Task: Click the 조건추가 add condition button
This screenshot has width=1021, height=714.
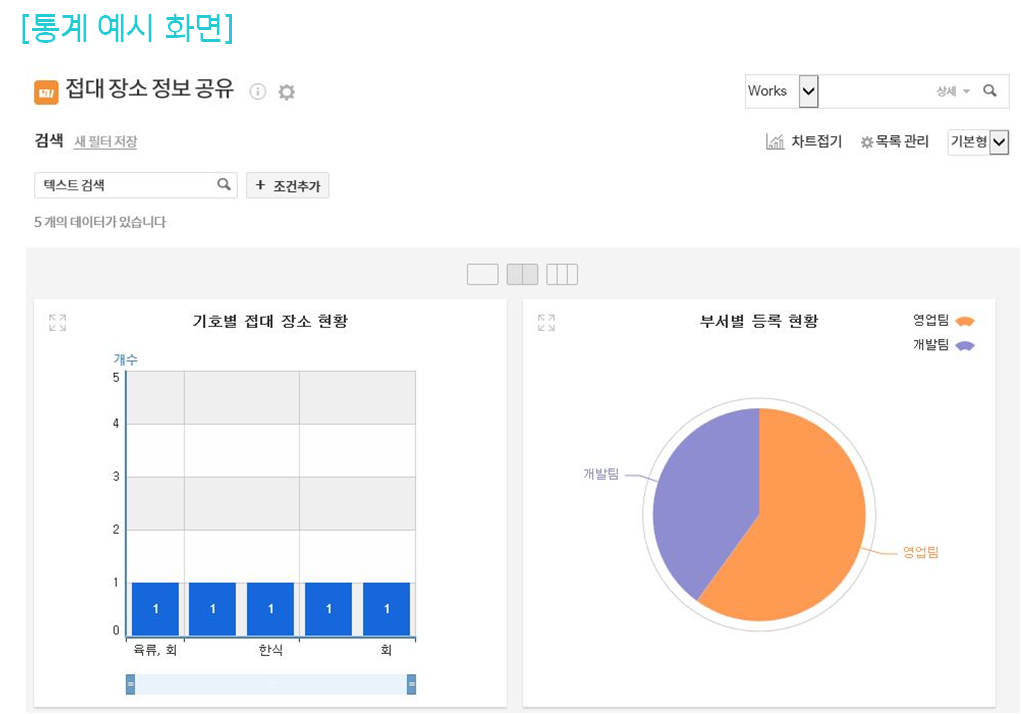Action: click(x=288, y=186)
